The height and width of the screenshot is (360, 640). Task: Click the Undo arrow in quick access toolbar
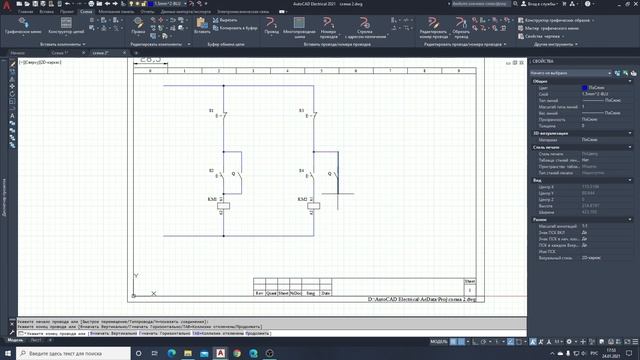67,4
